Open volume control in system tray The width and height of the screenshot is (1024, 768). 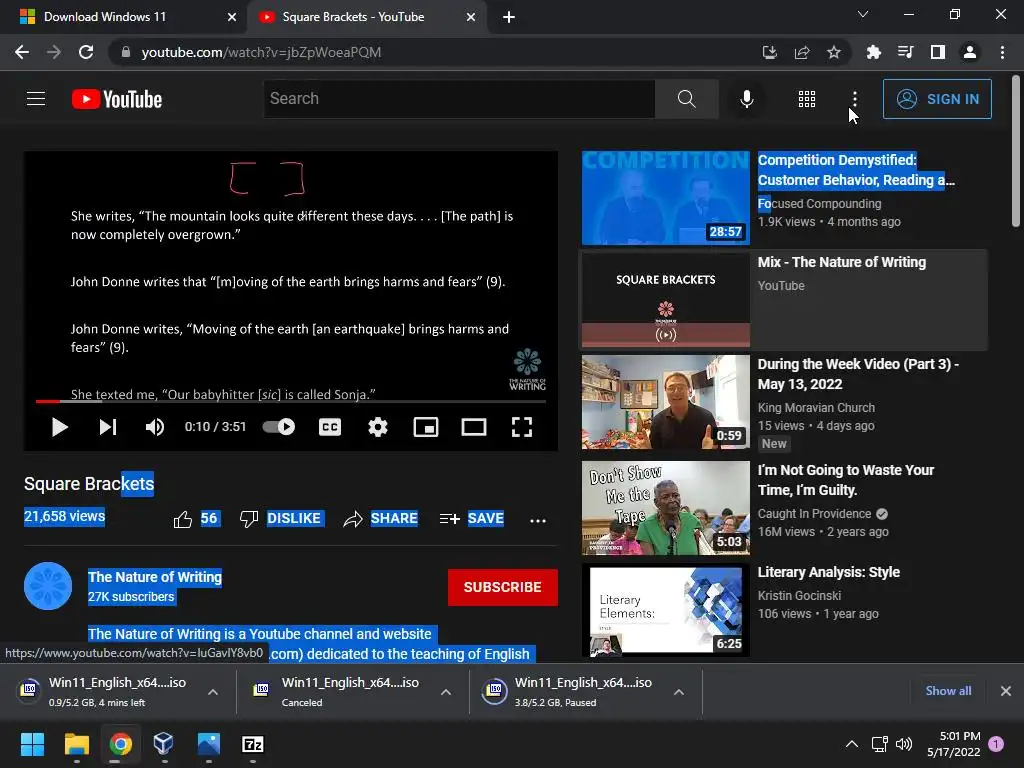(904, 744)
